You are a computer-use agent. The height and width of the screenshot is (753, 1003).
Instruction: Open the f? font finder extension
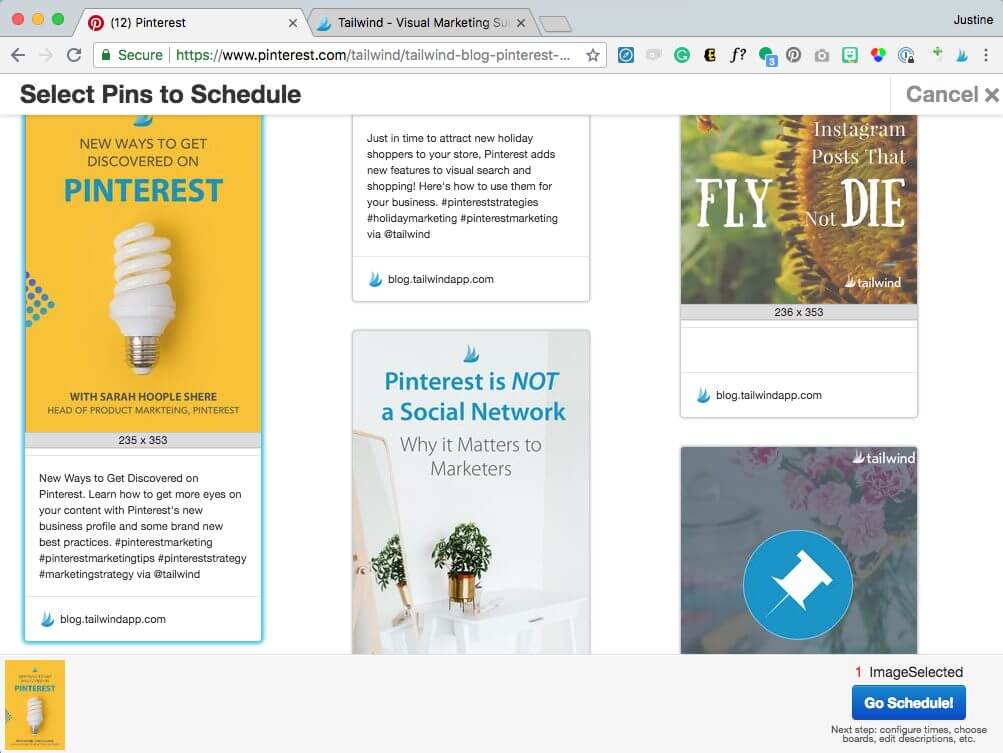tap(738, 55)
